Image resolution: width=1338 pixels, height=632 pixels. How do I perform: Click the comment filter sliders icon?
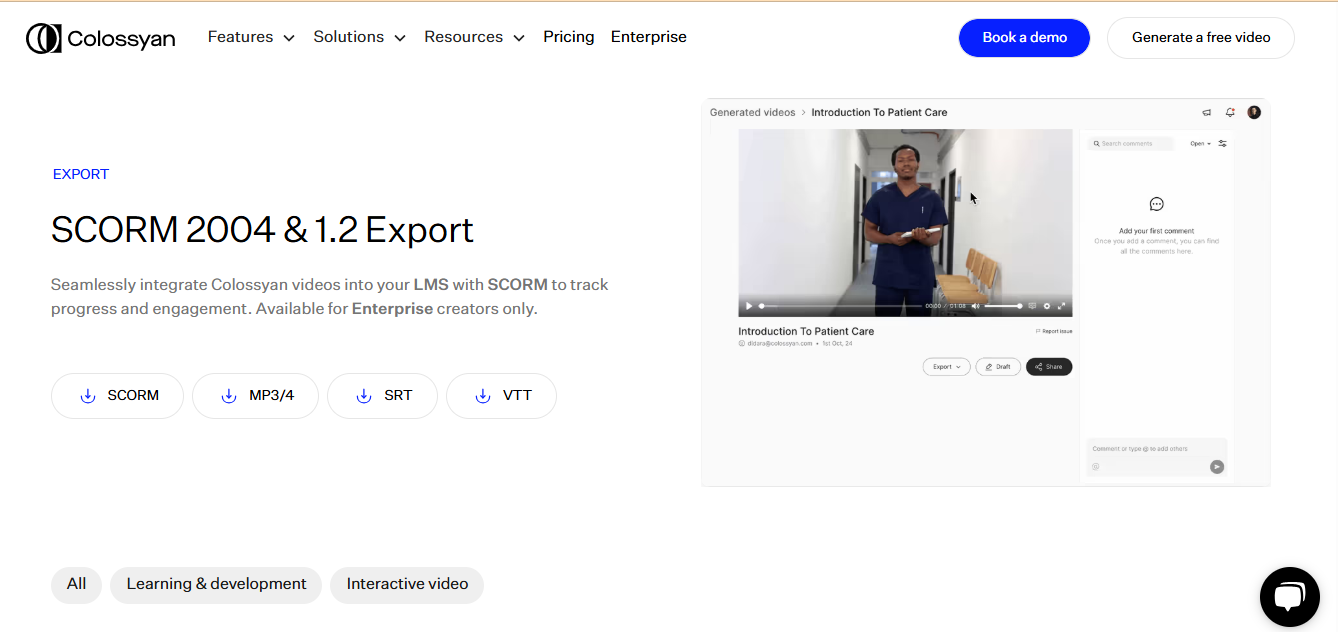(1222, 144)
